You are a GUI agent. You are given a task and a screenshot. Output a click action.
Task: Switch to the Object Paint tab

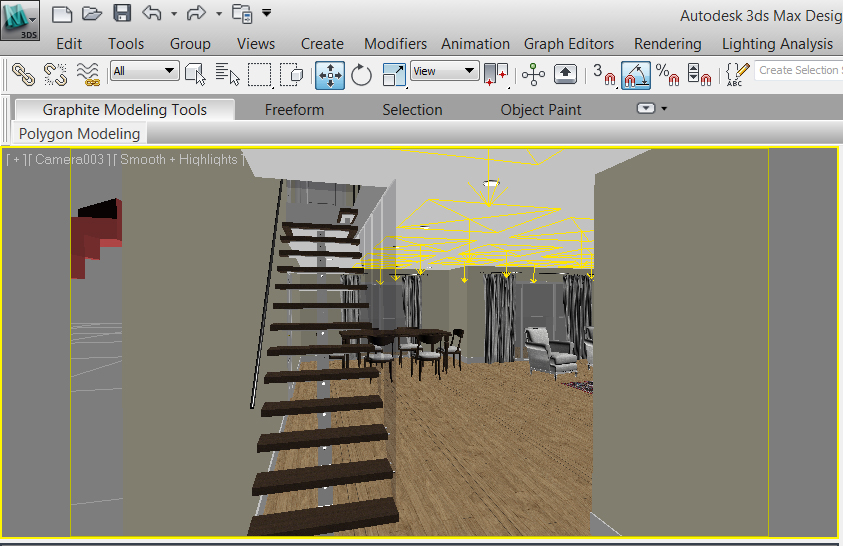tap(541, 110)
